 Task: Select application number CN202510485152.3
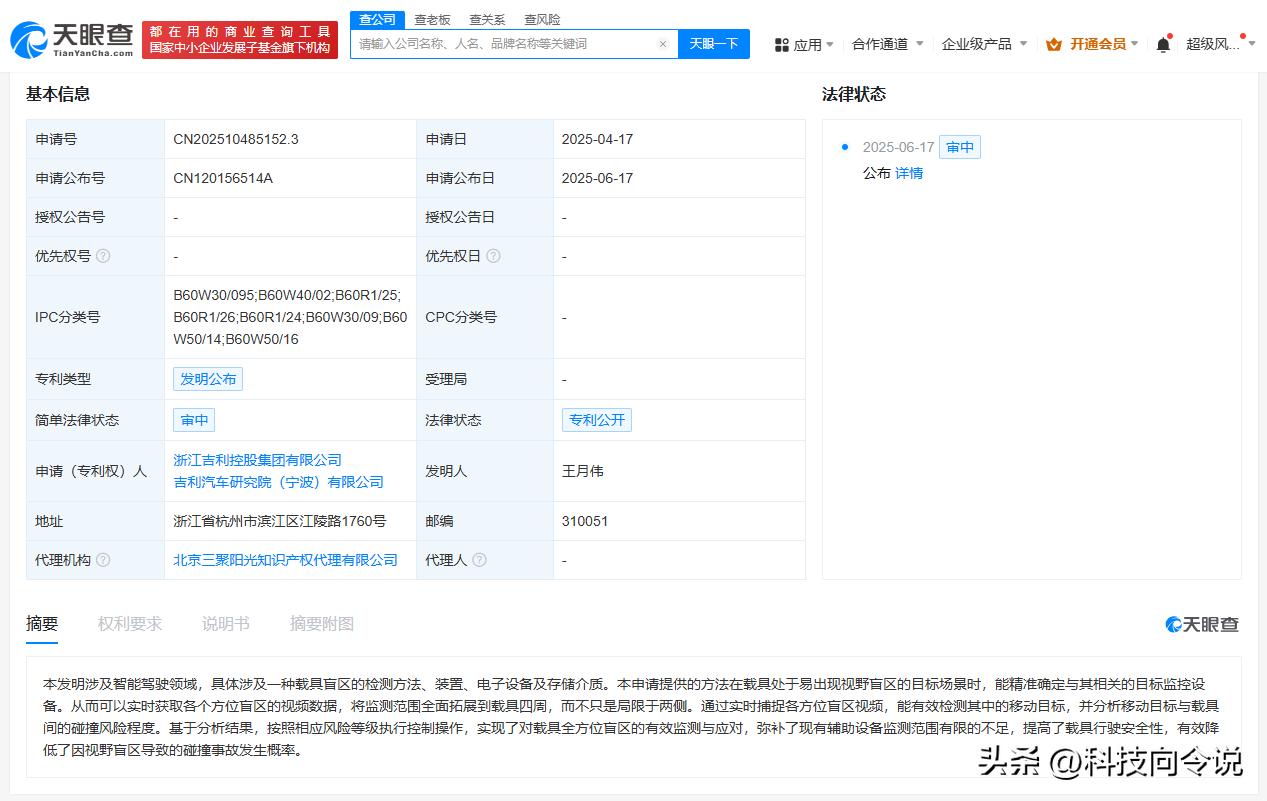[x=236, y=139]
